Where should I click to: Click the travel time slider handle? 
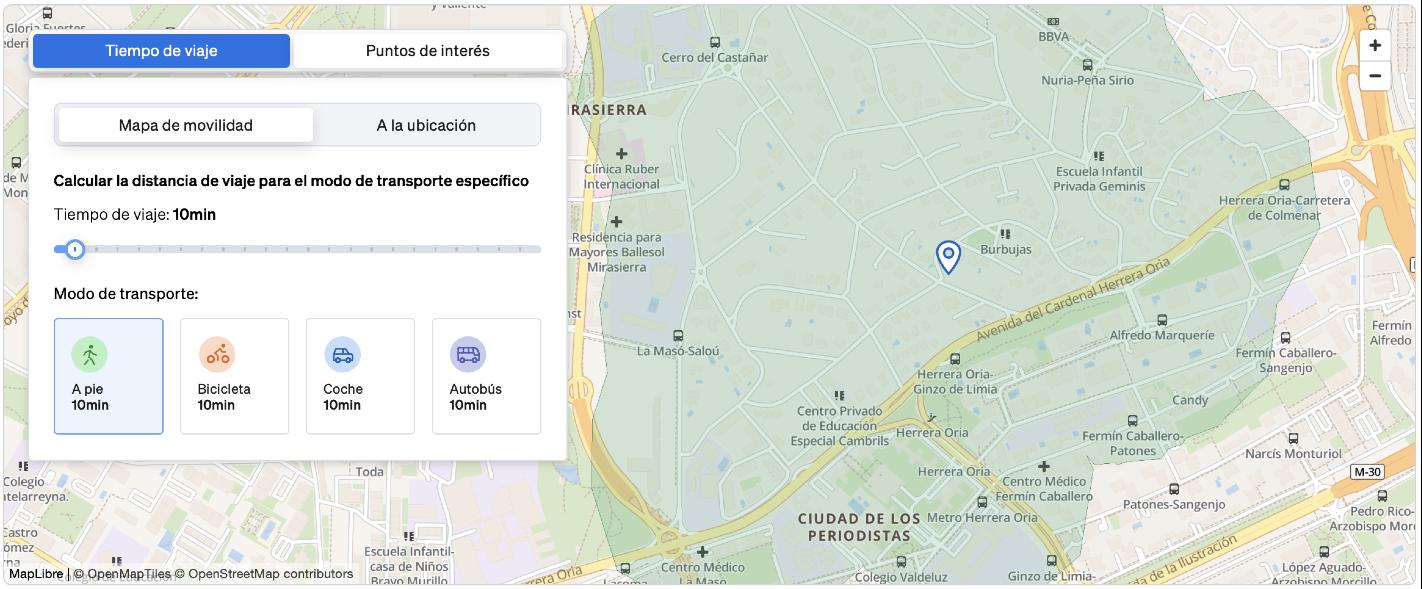click(x=75, y=249)
